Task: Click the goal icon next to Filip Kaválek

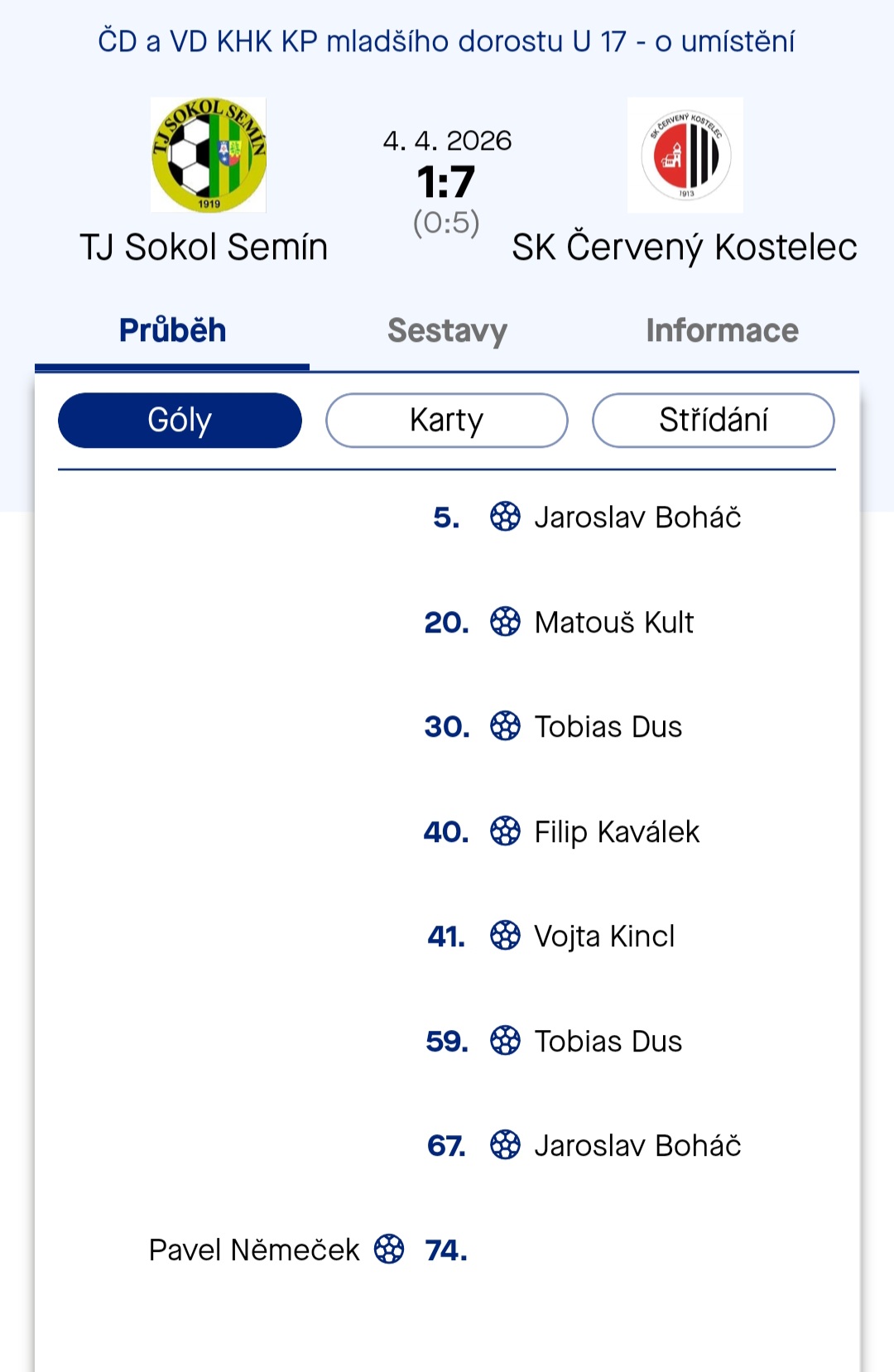Action: point(506,832)
